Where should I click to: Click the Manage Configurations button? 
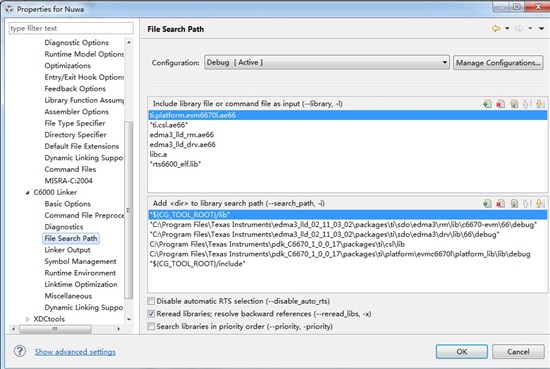click(x=498, y=63)
